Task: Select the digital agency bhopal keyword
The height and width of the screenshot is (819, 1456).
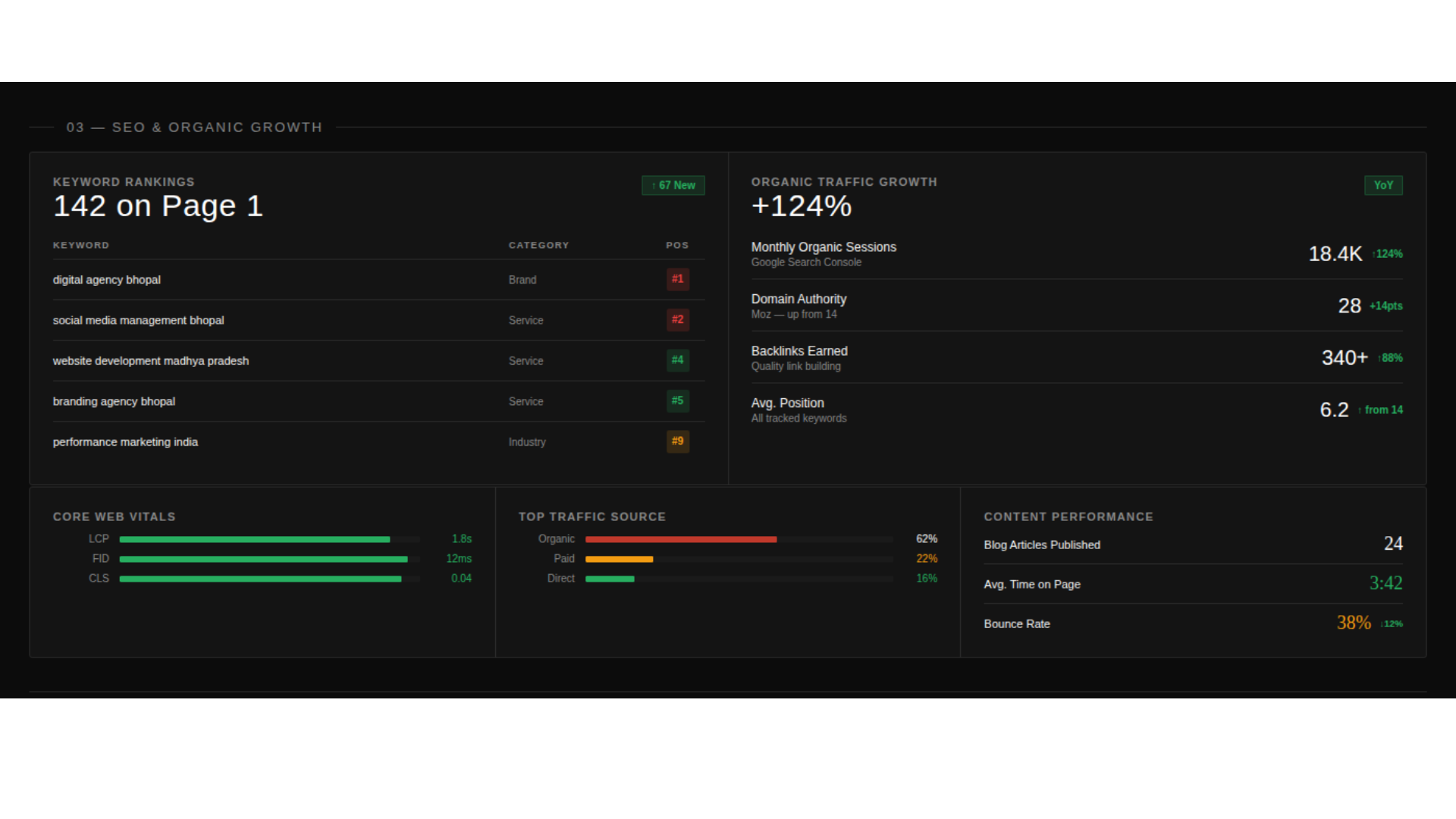Action: coord(107,280)
